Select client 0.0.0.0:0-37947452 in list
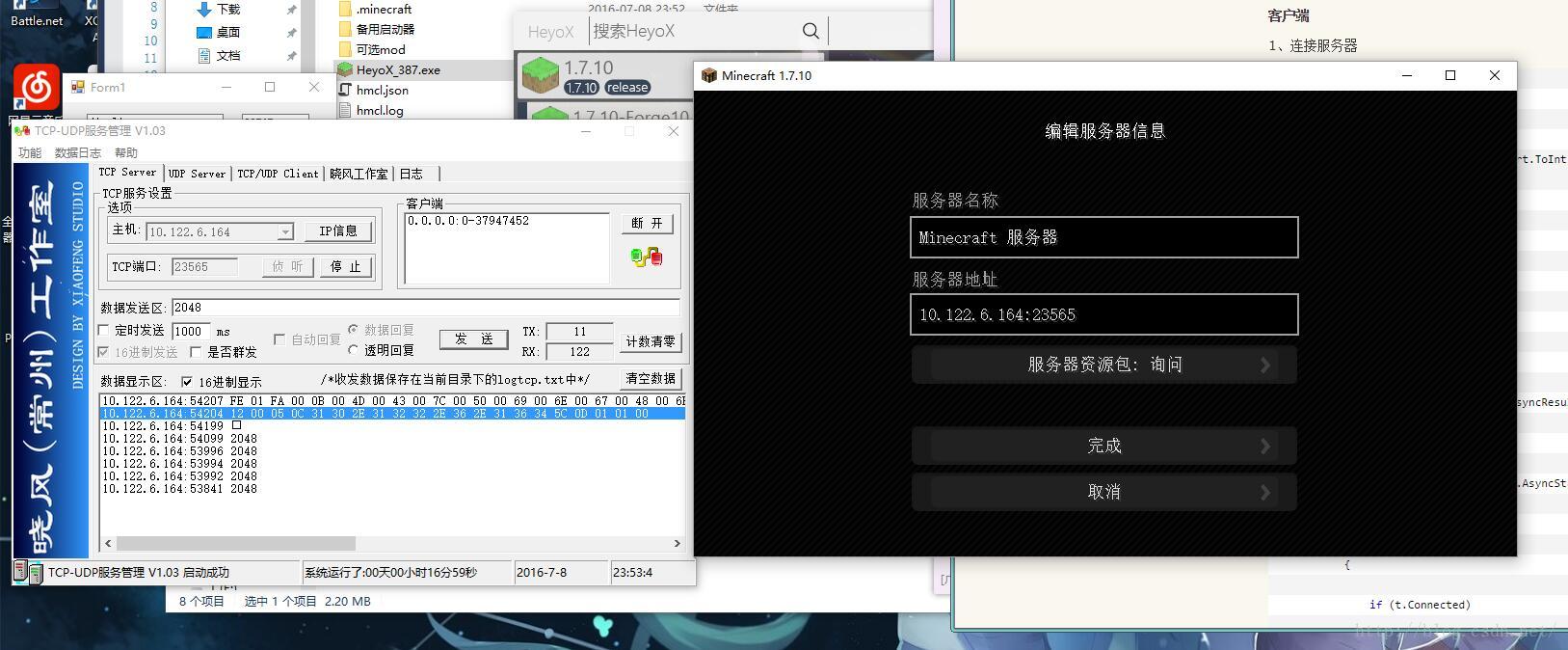 pos(468,221)
